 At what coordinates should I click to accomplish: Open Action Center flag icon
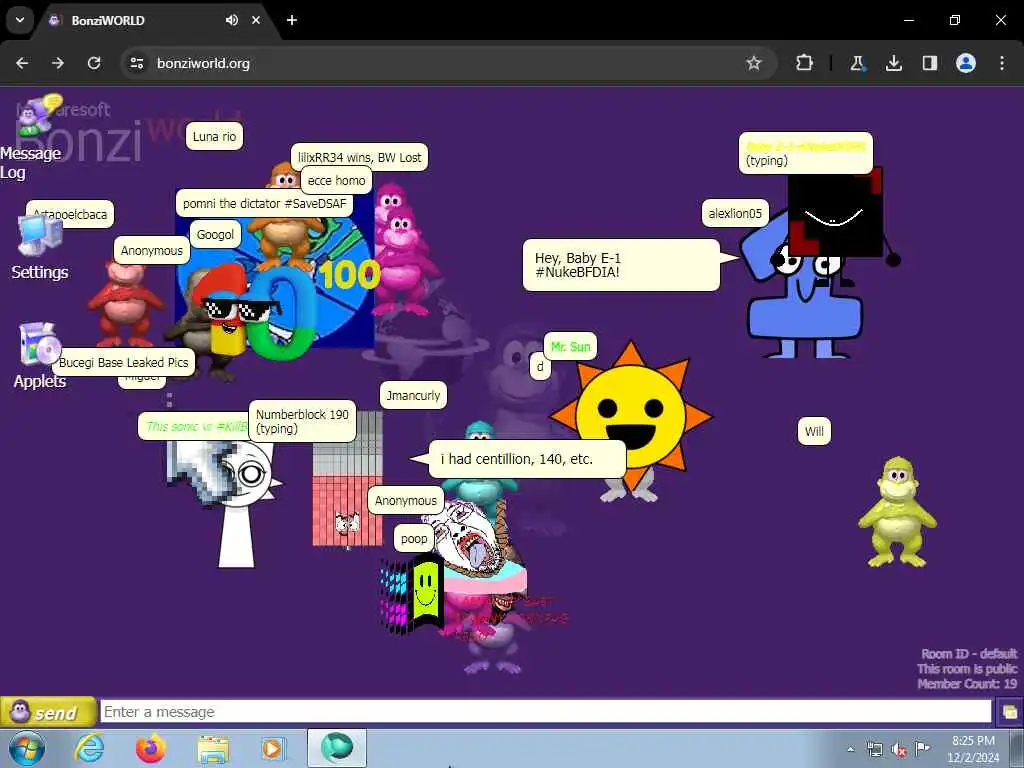tap(922, 748)
